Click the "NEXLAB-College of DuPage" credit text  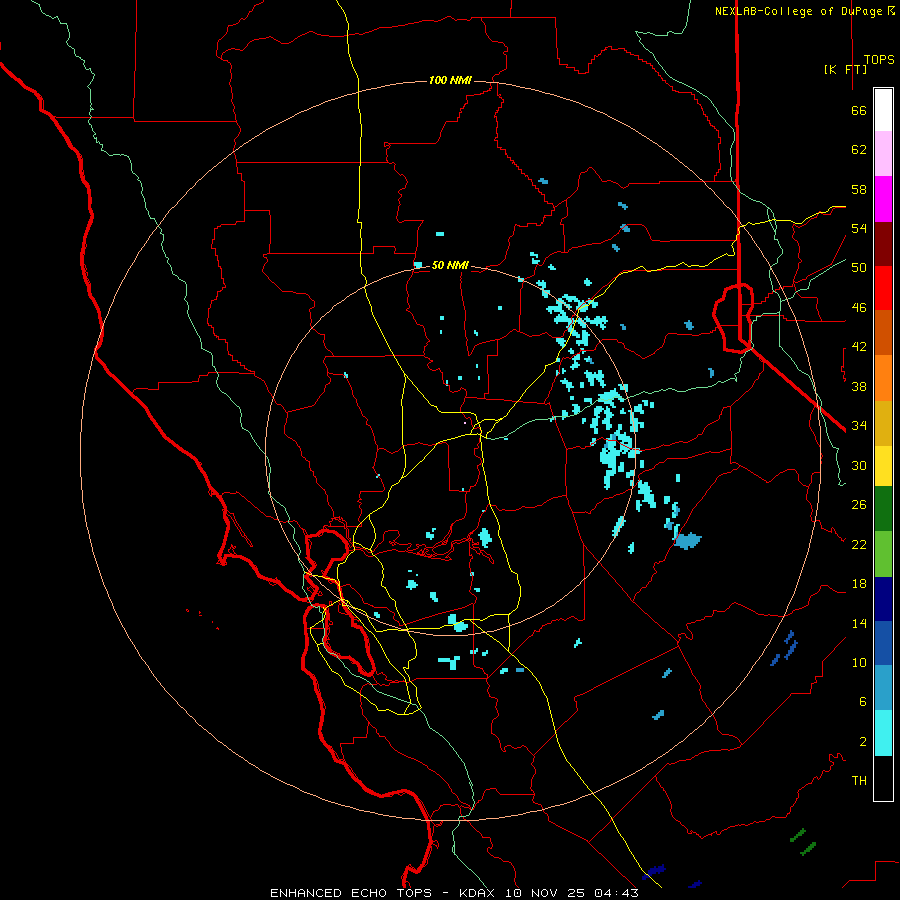coord(800,11)
